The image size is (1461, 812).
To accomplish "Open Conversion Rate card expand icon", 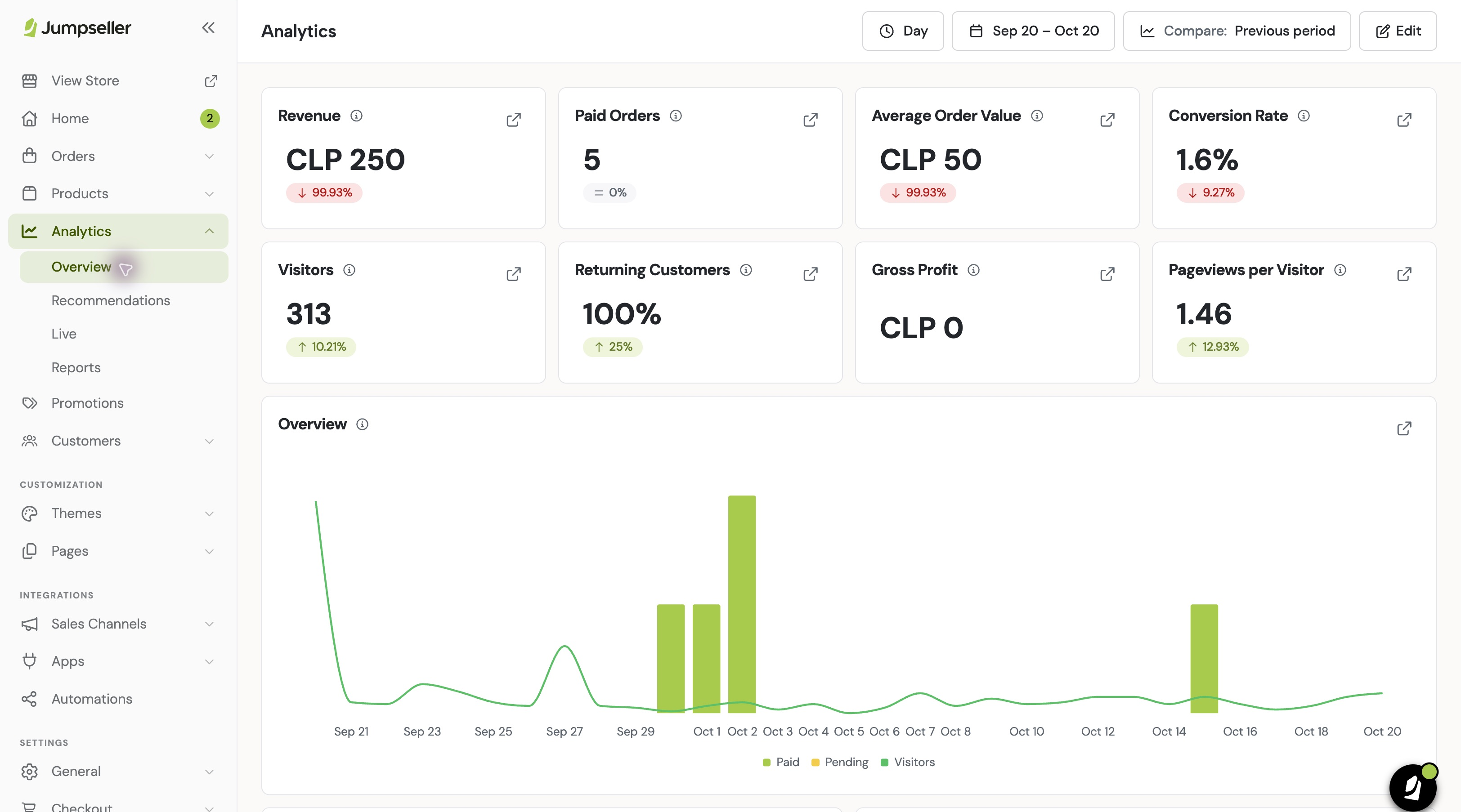I will coord(1404,120).
